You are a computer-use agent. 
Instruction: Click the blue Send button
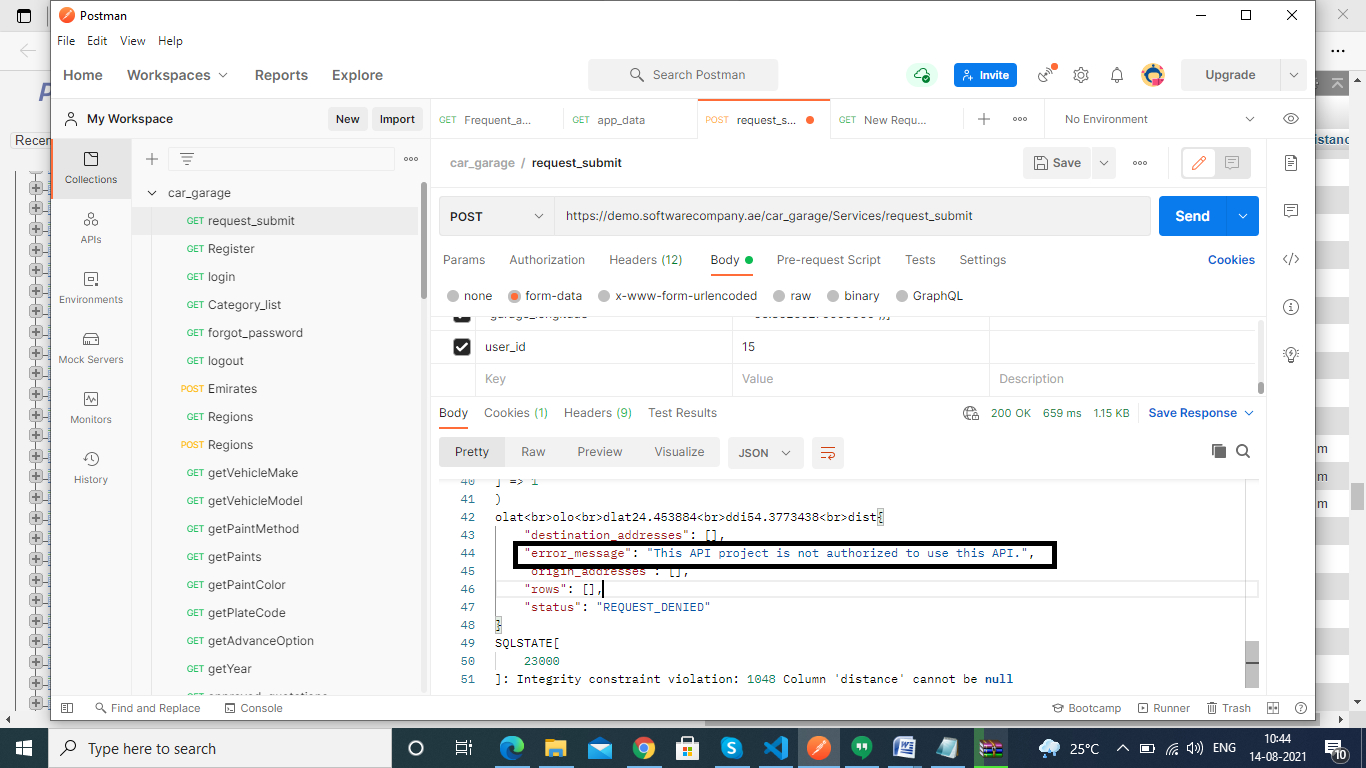(1192, 216)
